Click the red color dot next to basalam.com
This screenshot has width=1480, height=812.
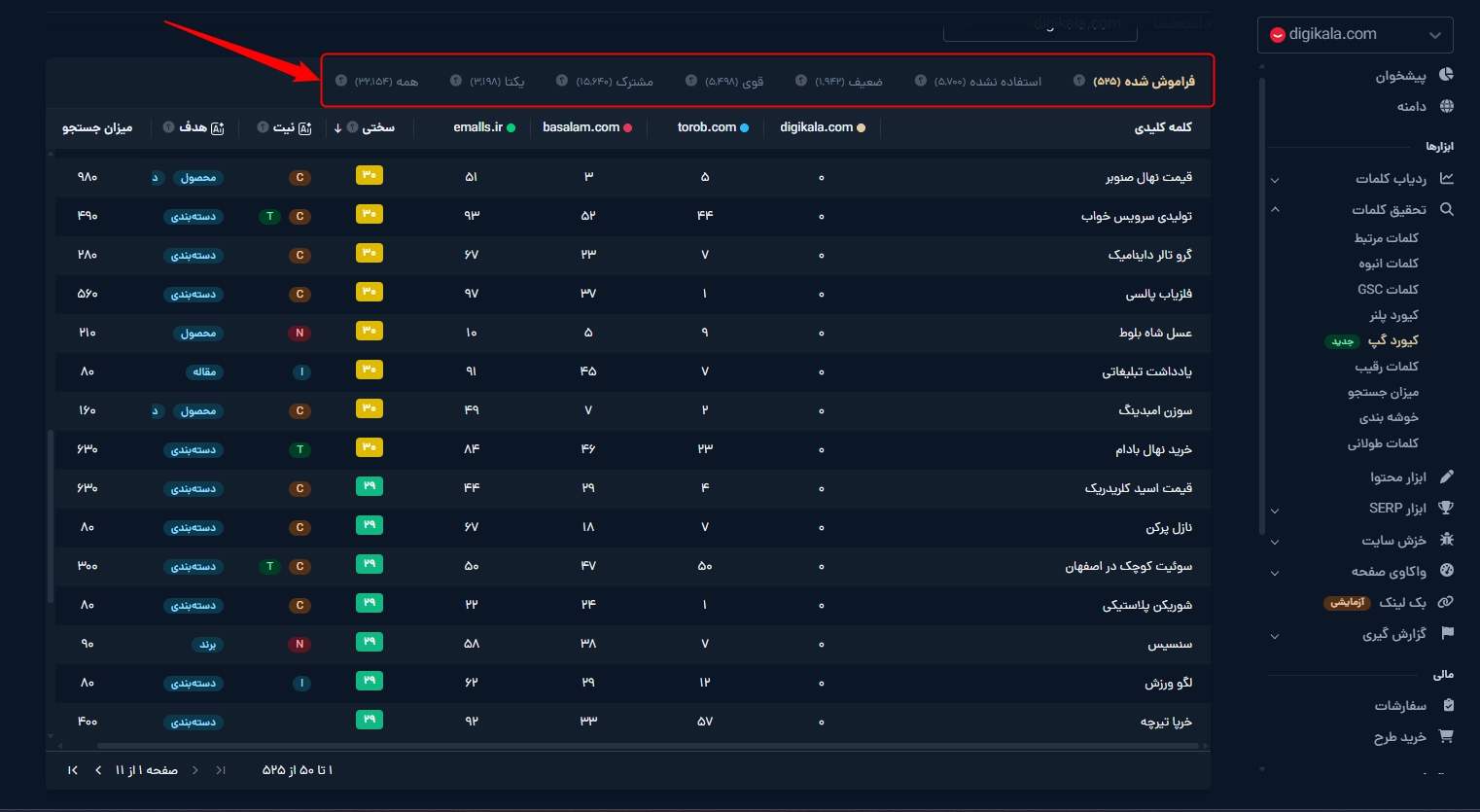point(627,127)
